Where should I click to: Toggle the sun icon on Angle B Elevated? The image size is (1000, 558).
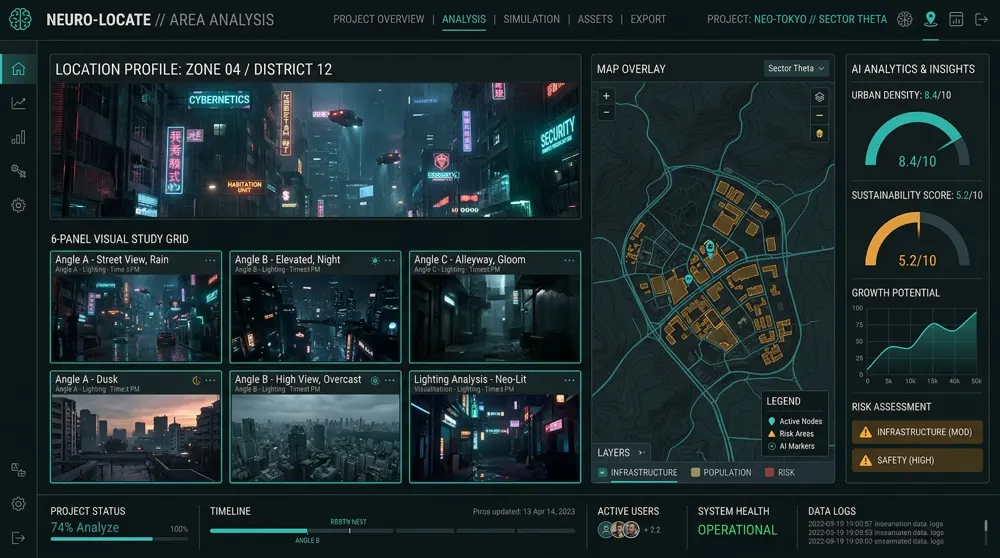pyautogui.click(x=375, y=260)
